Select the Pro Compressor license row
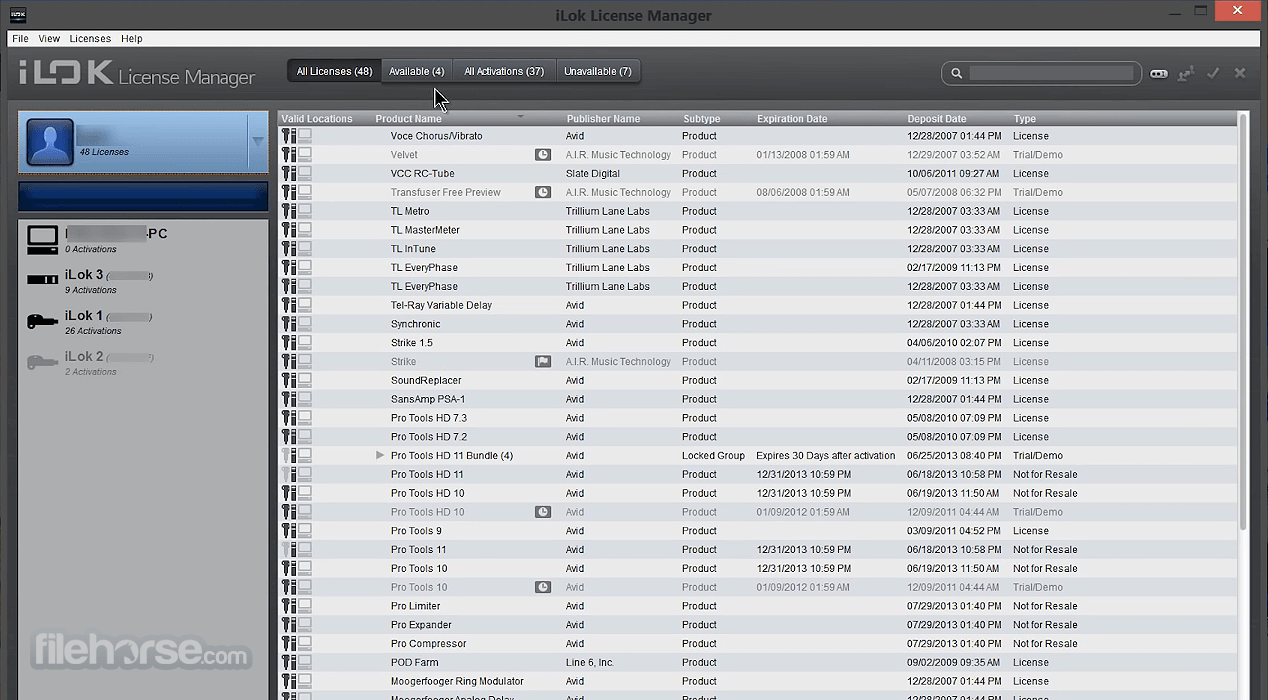The height and width of the screenshot is (700, 1268). pos(758,643)
